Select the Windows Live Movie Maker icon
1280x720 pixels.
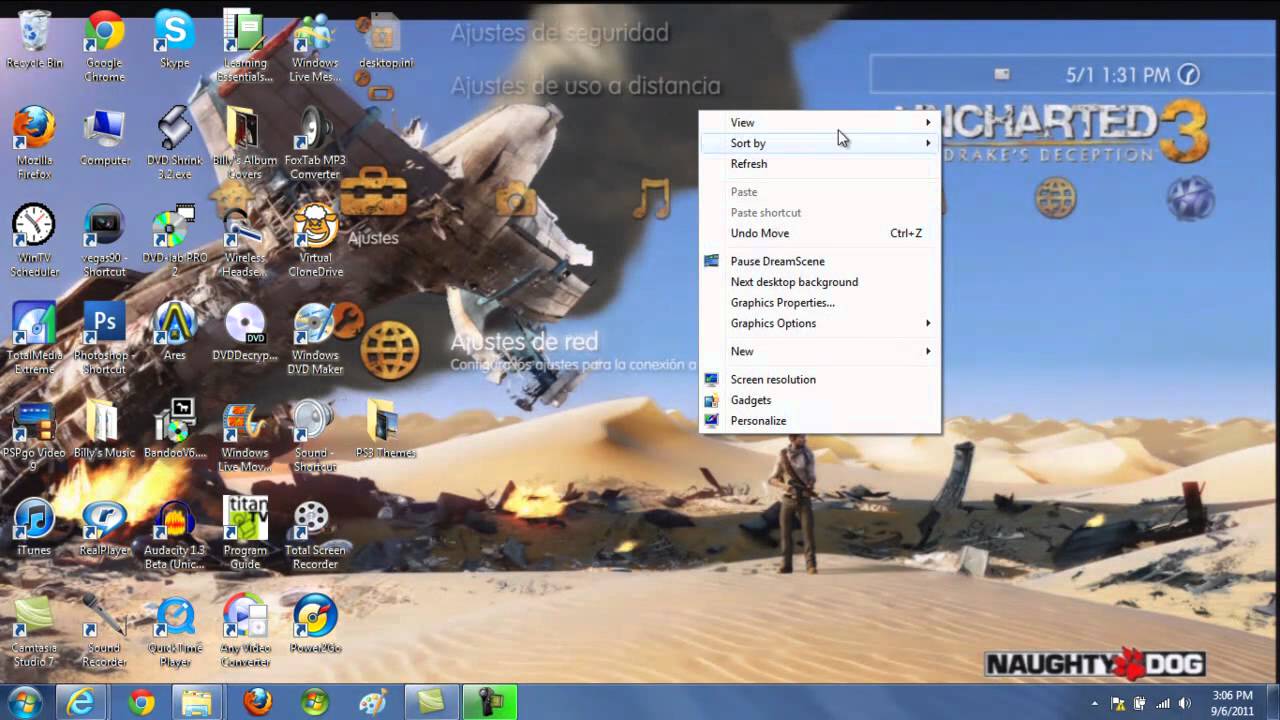(x=245, y=436)
